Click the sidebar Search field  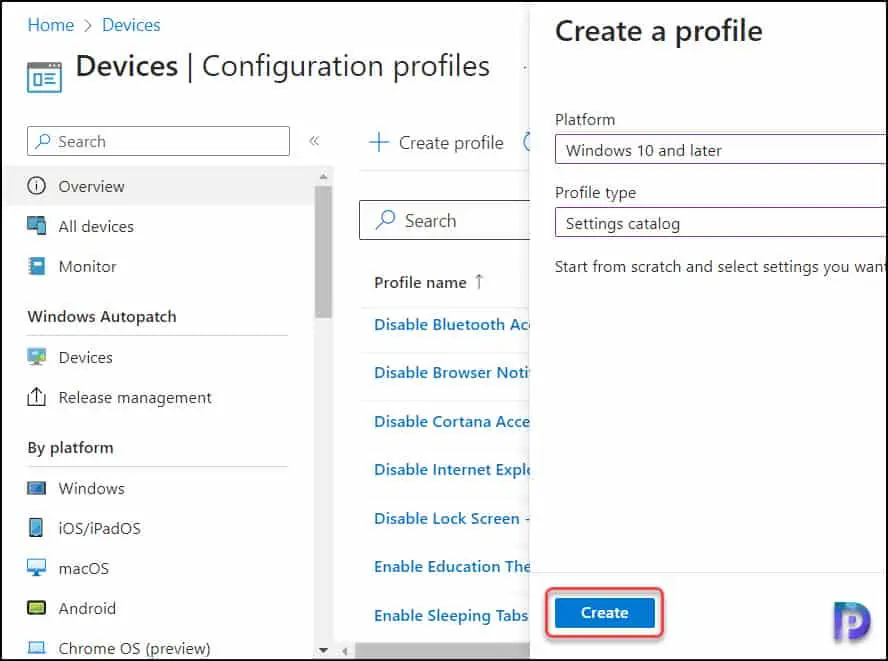(x=158, y=141)
